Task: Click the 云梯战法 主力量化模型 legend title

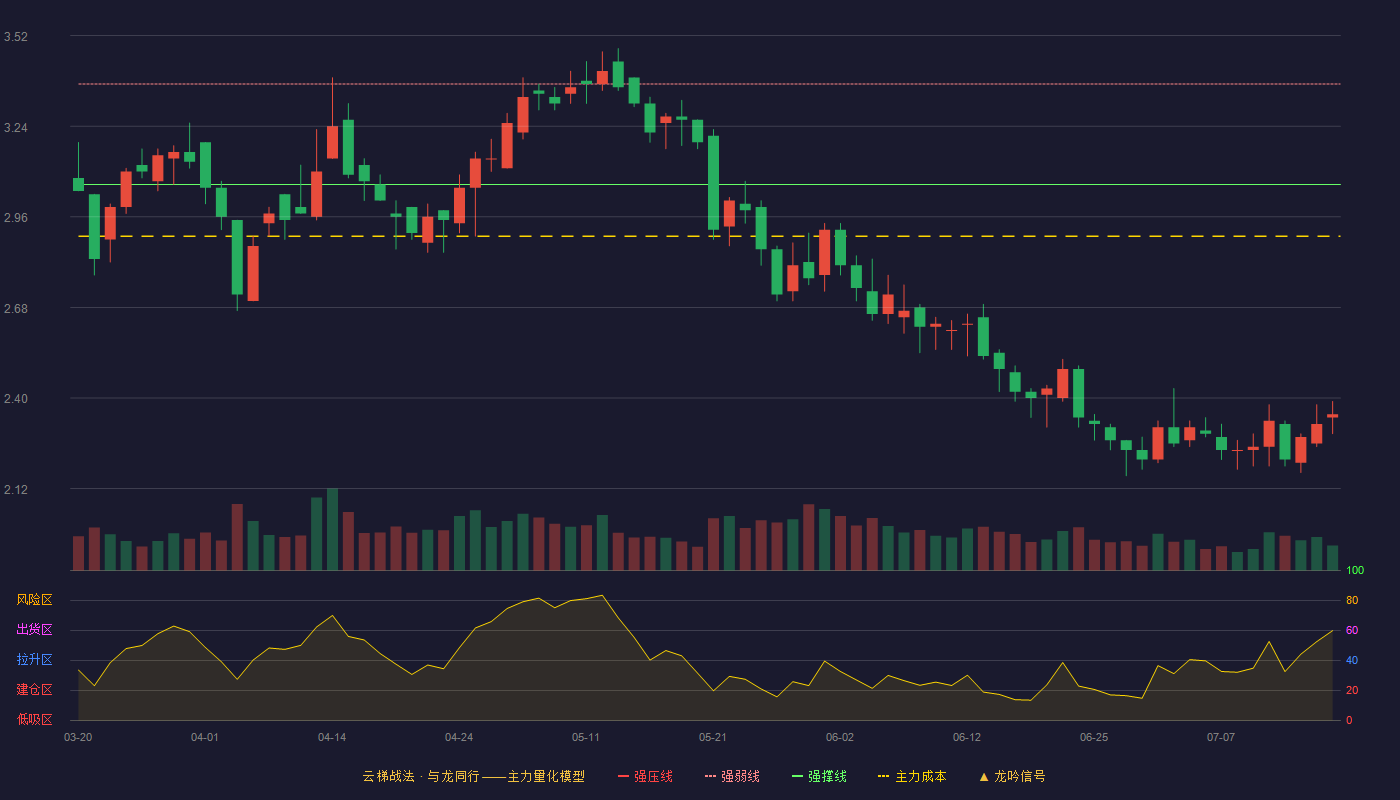Action: click(473, 776)
